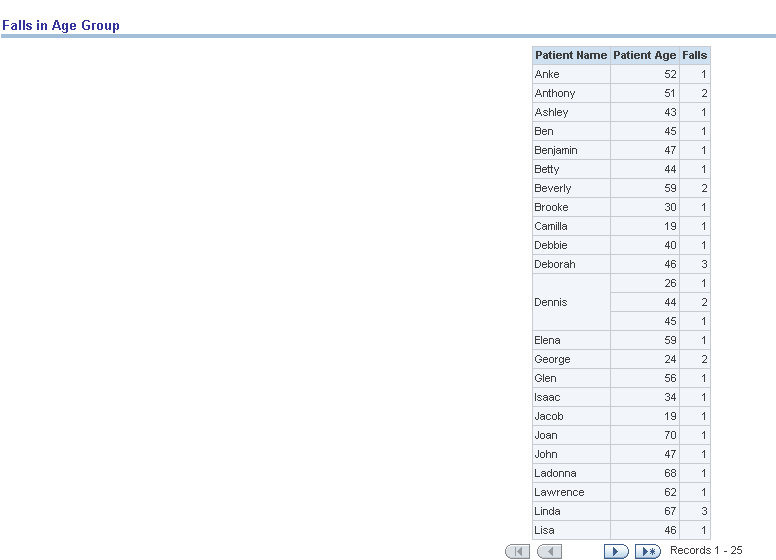Click age 51 in Anthony's row
776x560 pixels.
click(645, 93)
